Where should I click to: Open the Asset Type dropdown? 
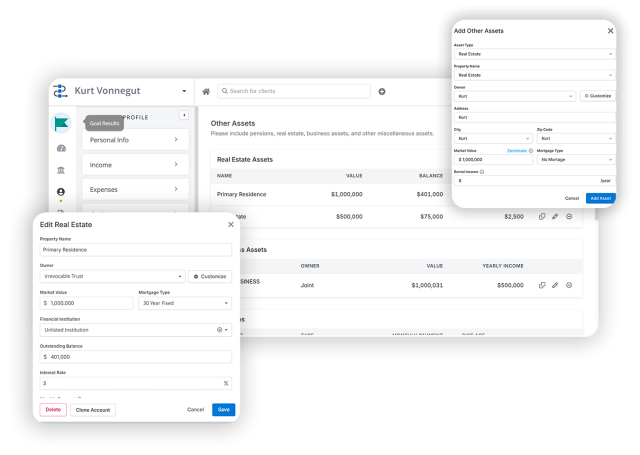pos(535,54)
